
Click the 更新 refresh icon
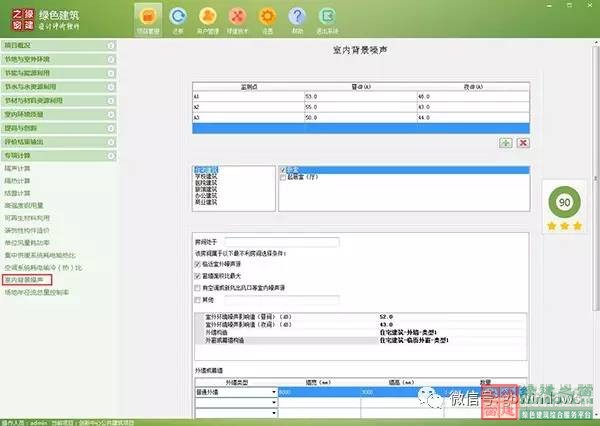coord(178,19)
